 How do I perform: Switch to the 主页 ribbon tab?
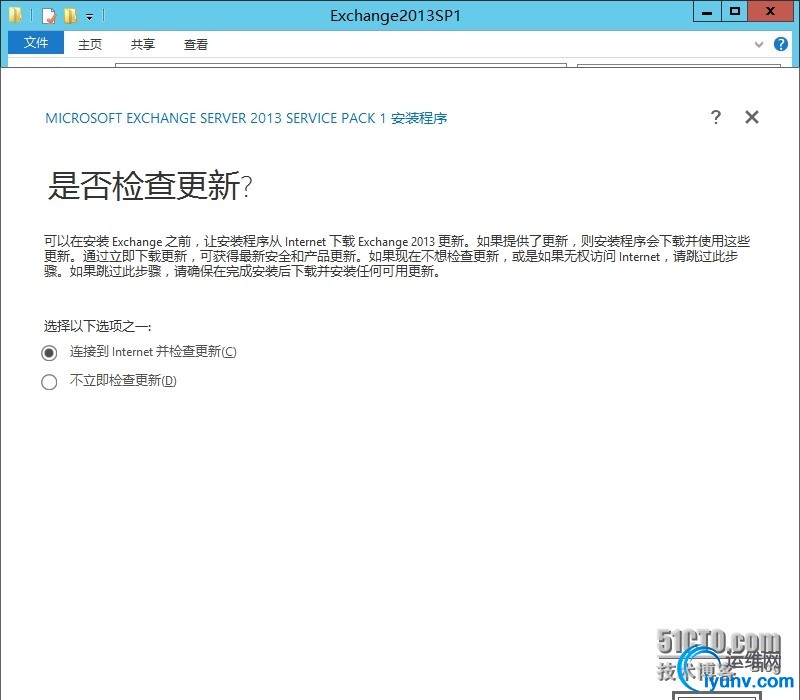click(90, 44)
